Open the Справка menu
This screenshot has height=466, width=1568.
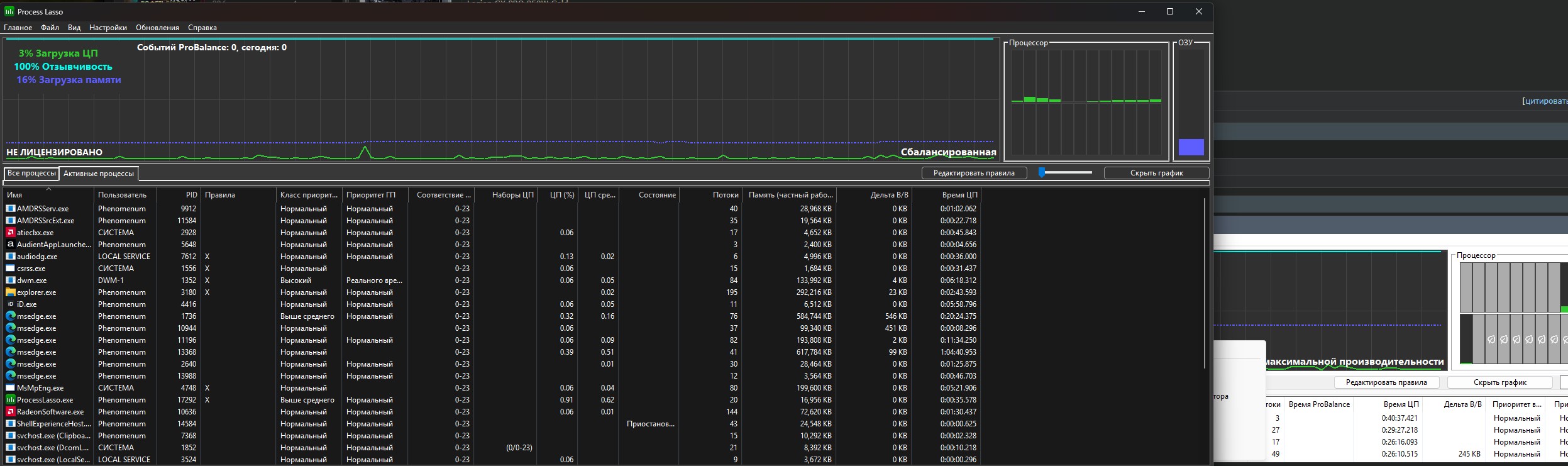202,28
